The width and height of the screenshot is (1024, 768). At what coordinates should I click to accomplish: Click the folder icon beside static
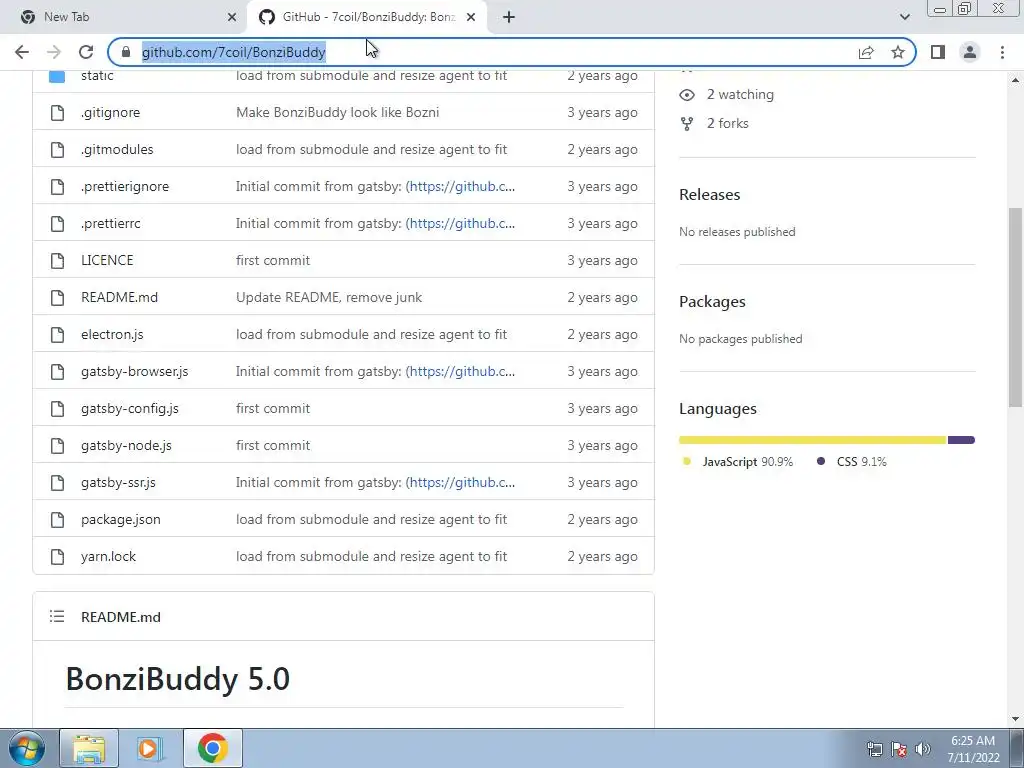(x=57, y=76)
